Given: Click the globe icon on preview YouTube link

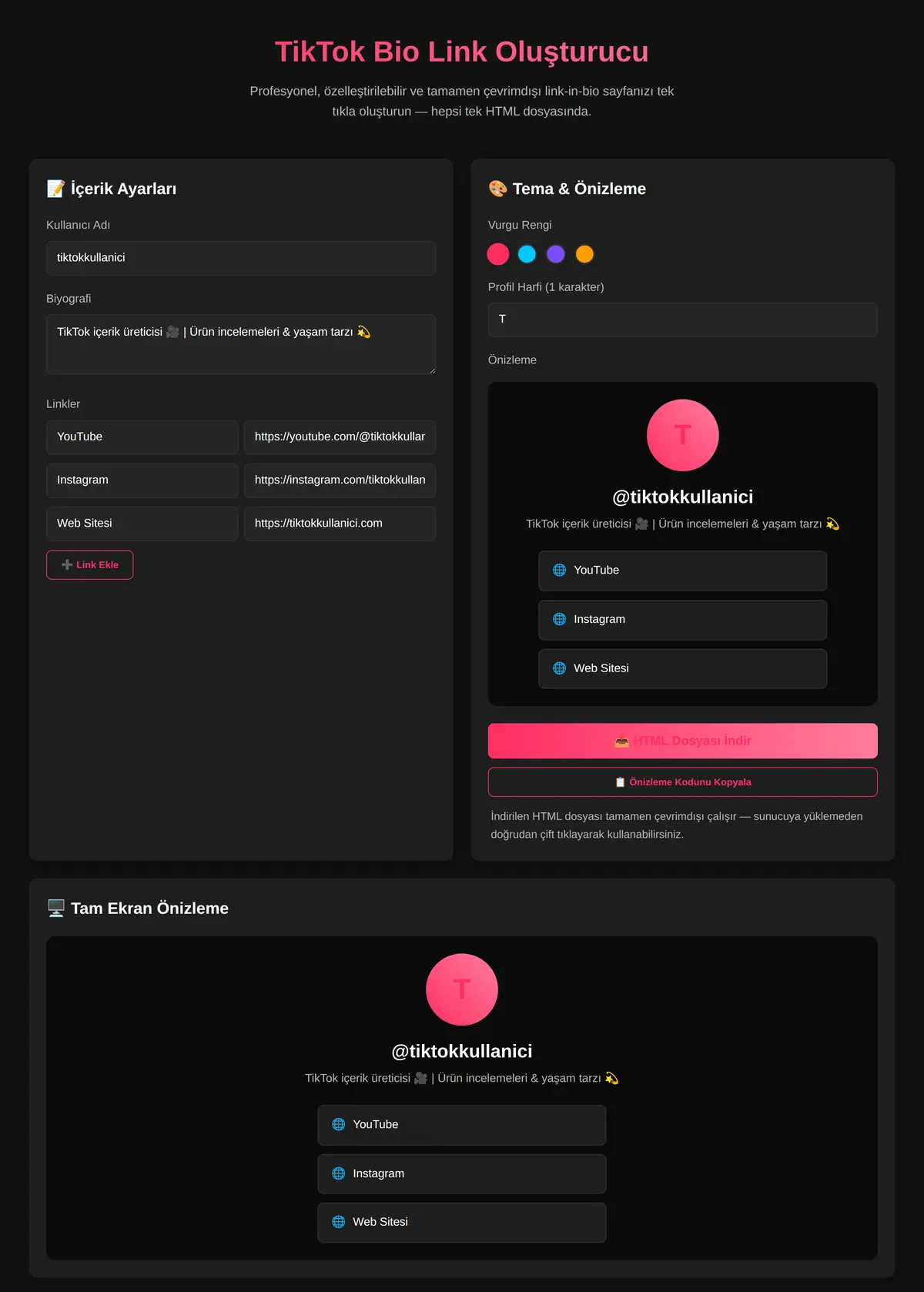Looking at the screenshot, I should pyautogui.click(x=560, y=571).
